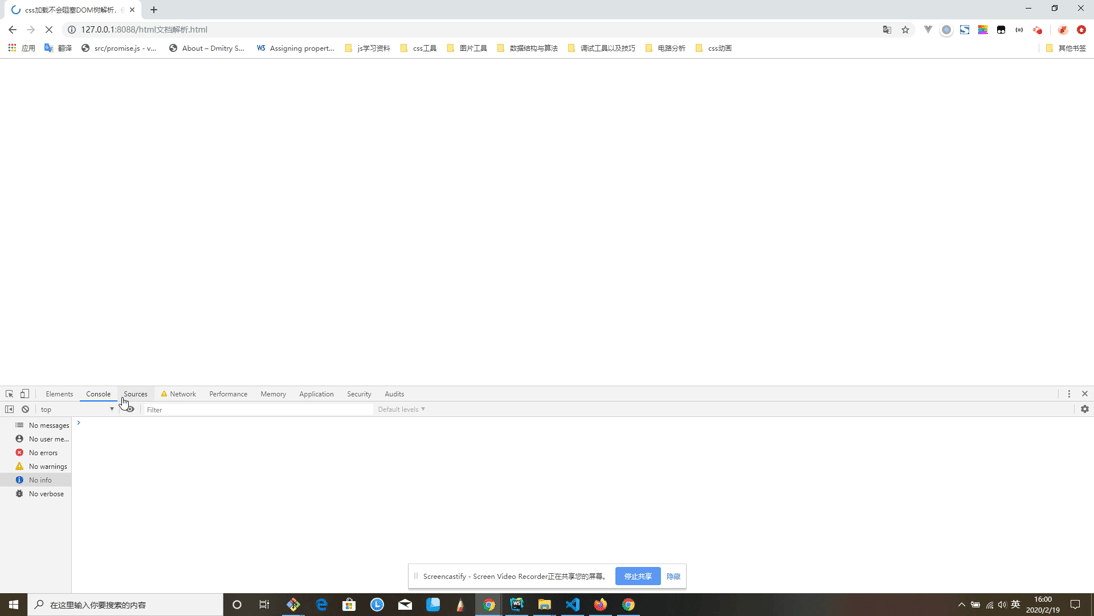
Task: Click the browser forward arrow
Action: (x=31, y=29)
